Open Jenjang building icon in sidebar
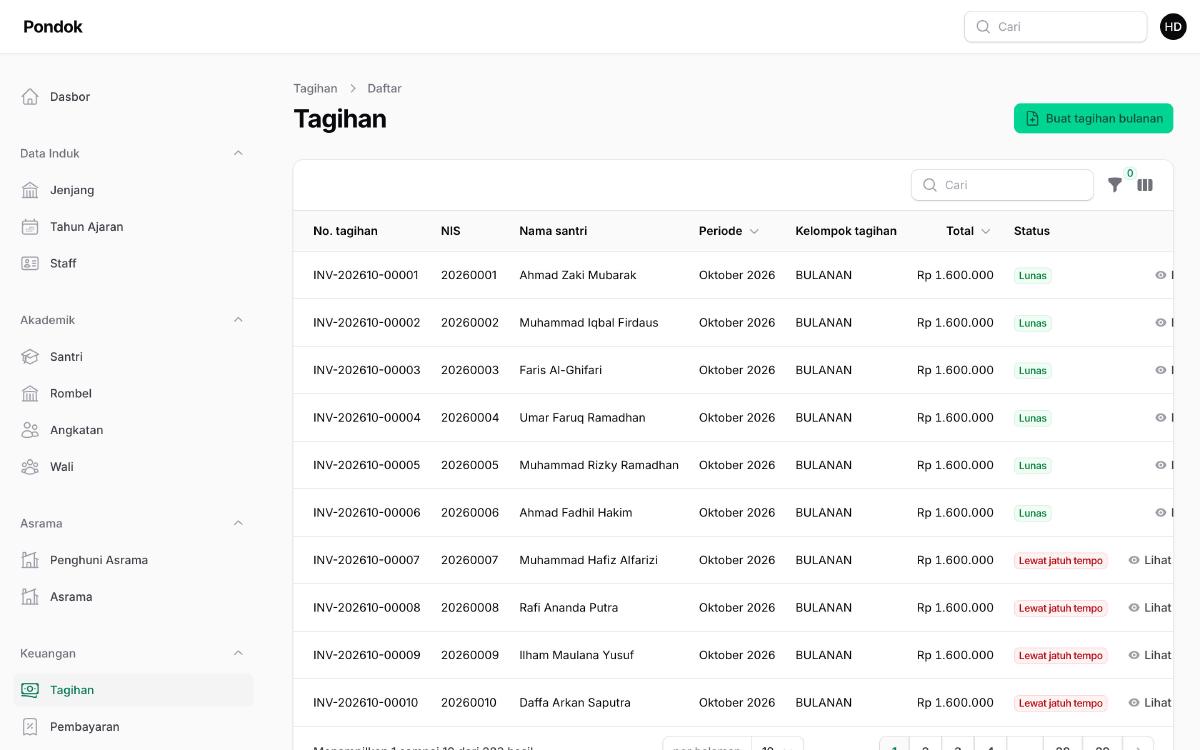This screenshot has width=1200, height=750. point(30,190)
